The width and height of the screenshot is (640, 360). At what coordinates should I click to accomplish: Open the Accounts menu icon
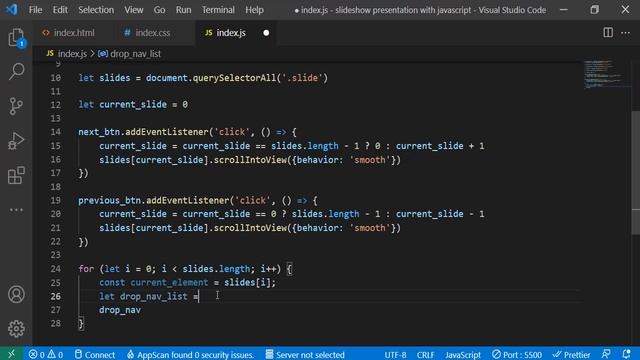(x=16, y=294)
